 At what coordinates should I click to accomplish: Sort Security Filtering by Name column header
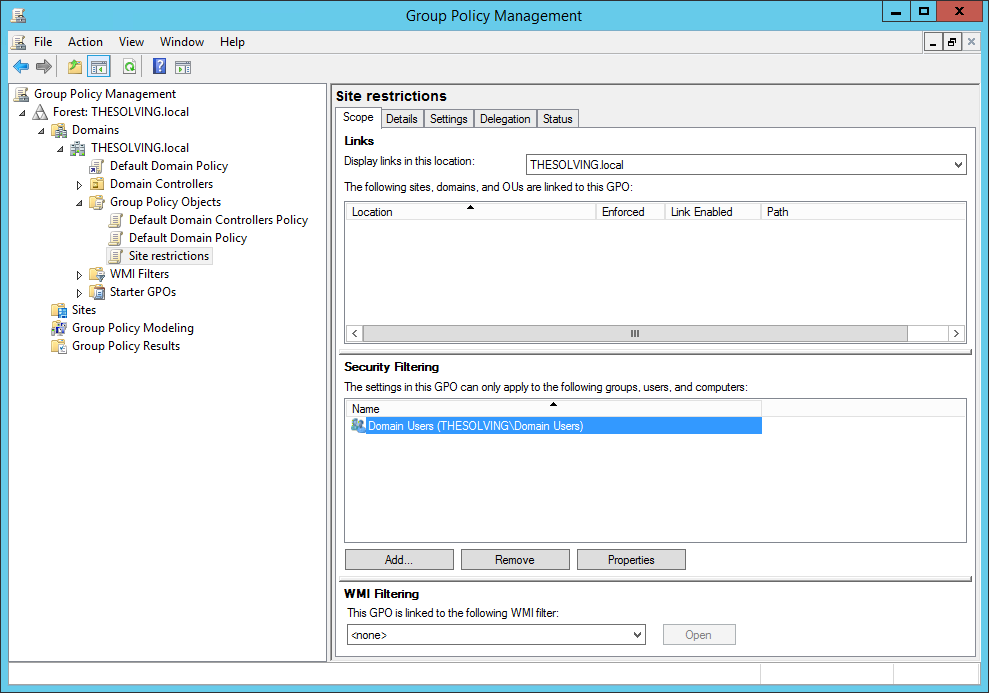(x=553, y=409)
